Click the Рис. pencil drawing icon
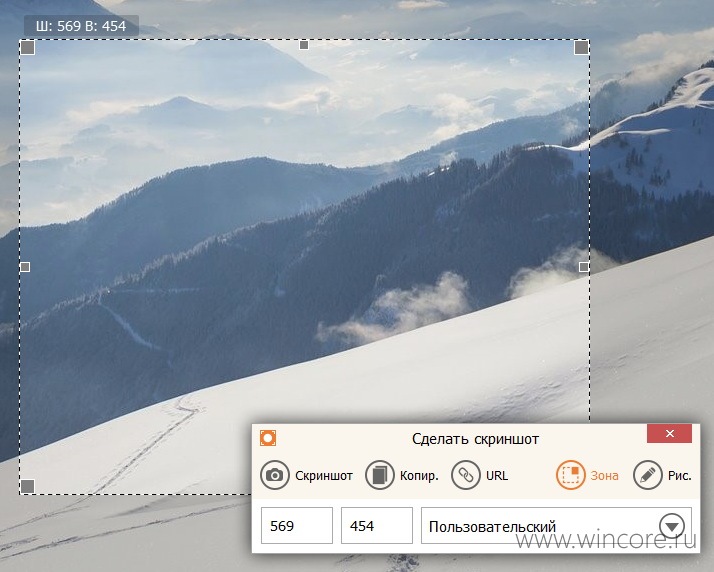Viewport: 714px width, 572px height. pyautogui.click(x=648, y=475)
